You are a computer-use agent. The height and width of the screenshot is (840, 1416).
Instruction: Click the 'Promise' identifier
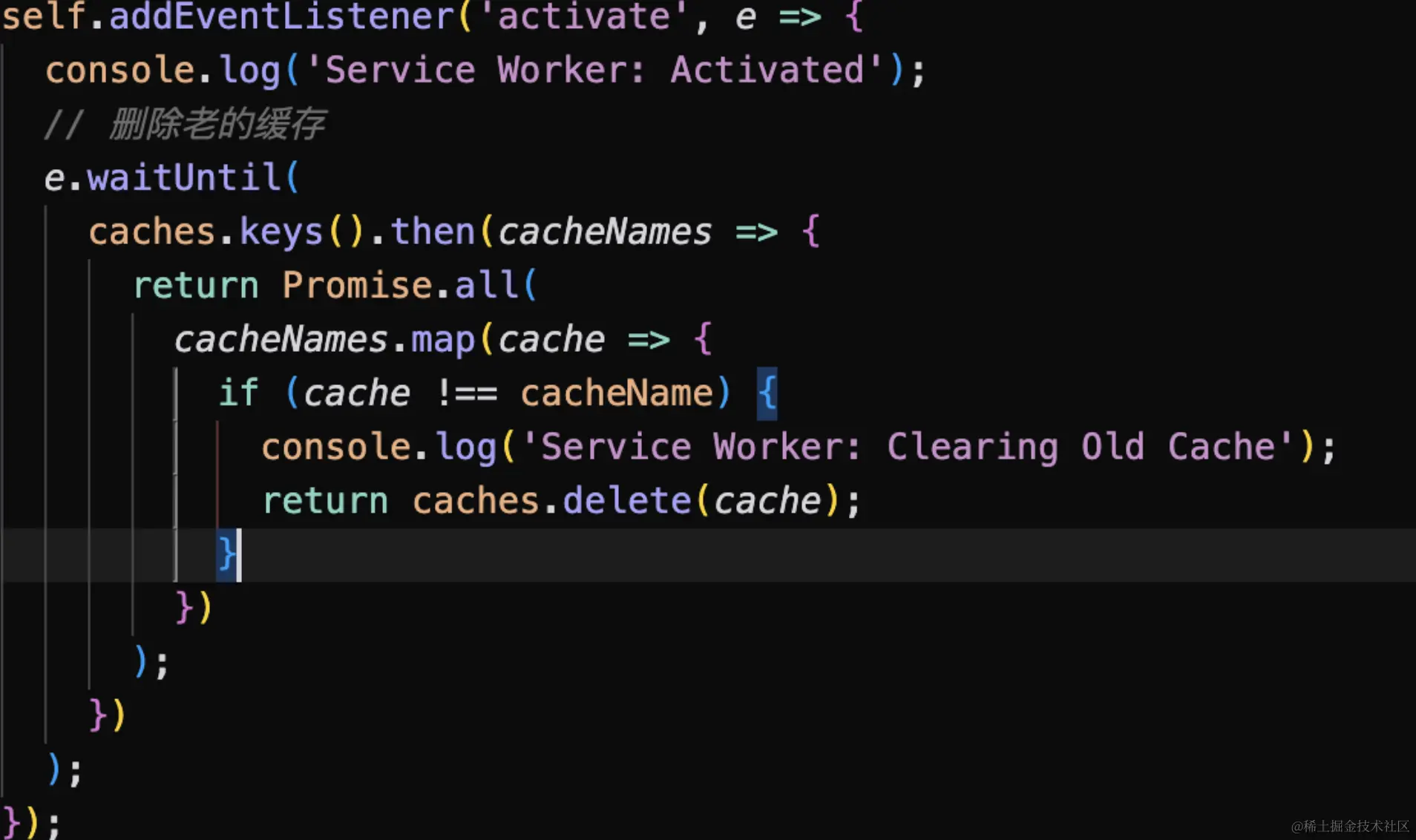(x=357, y=286)
